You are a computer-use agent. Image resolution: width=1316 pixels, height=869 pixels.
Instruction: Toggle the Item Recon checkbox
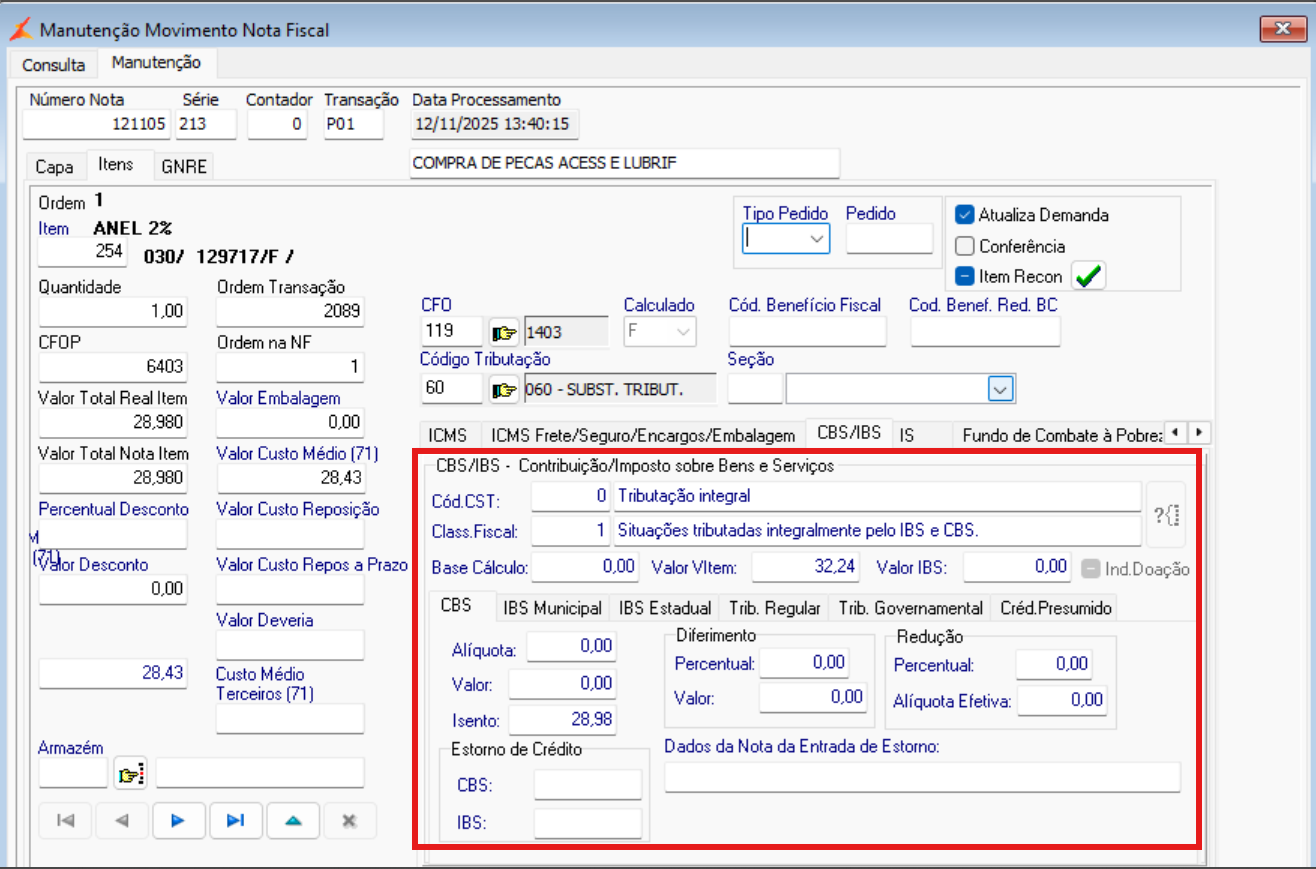pos(964,276)
